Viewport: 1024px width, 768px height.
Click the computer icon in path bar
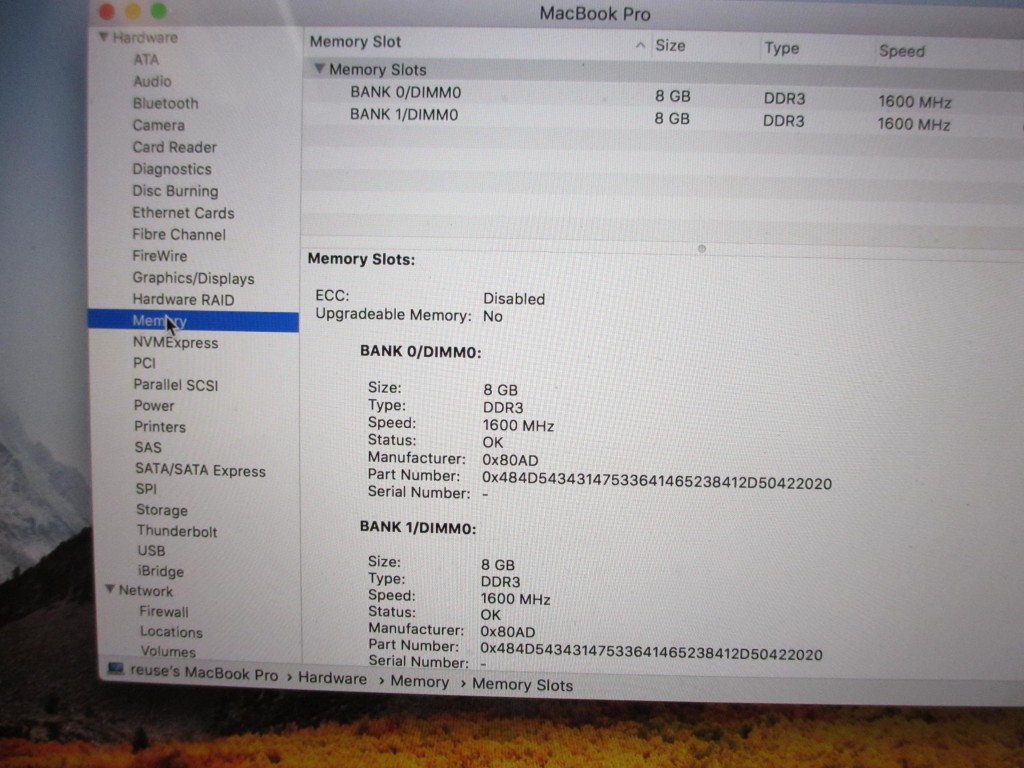click(x=116, y=669)
